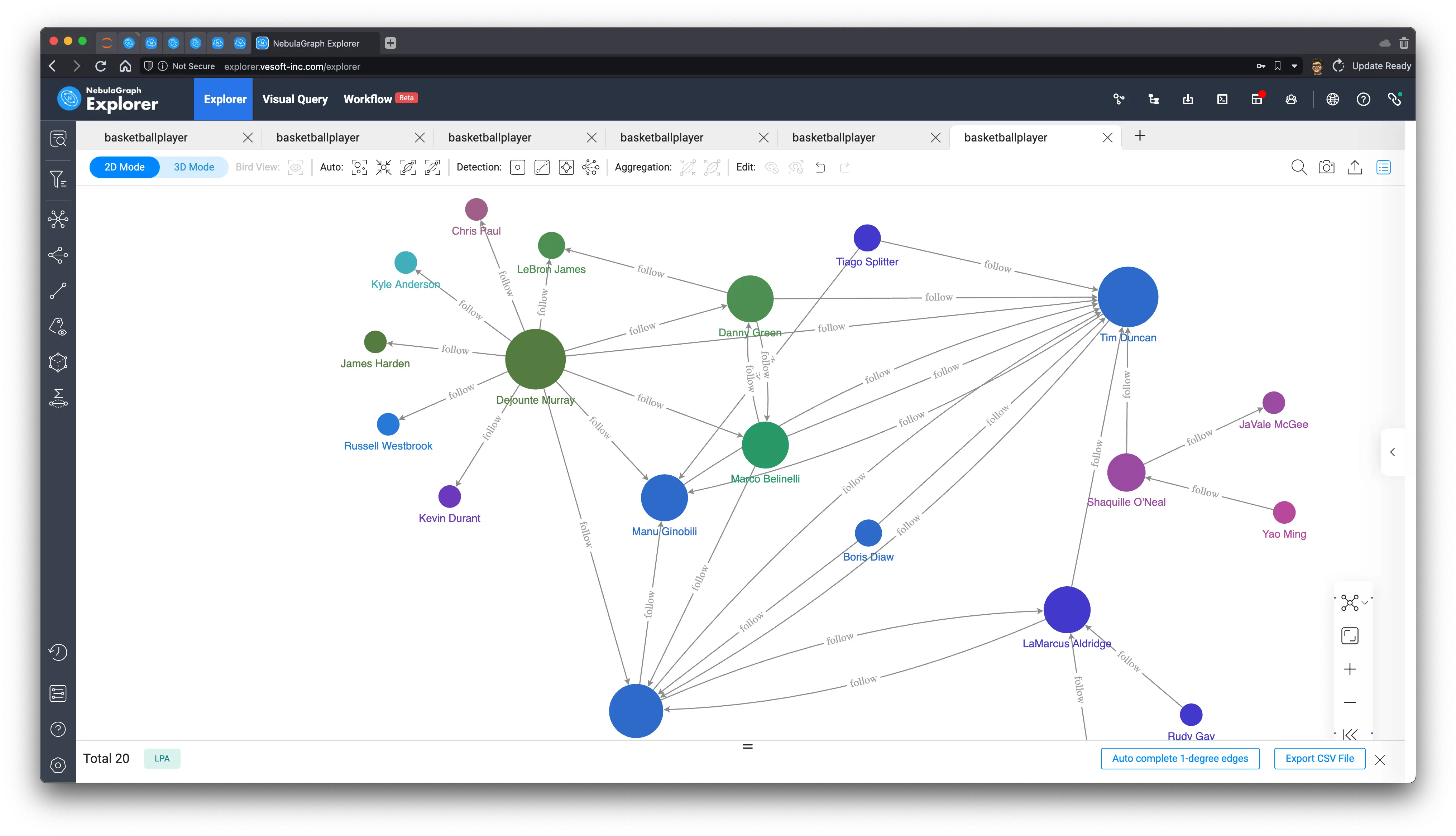Click the search icon in toolbar
1456x836 pixels.
tap(1298, 167)
